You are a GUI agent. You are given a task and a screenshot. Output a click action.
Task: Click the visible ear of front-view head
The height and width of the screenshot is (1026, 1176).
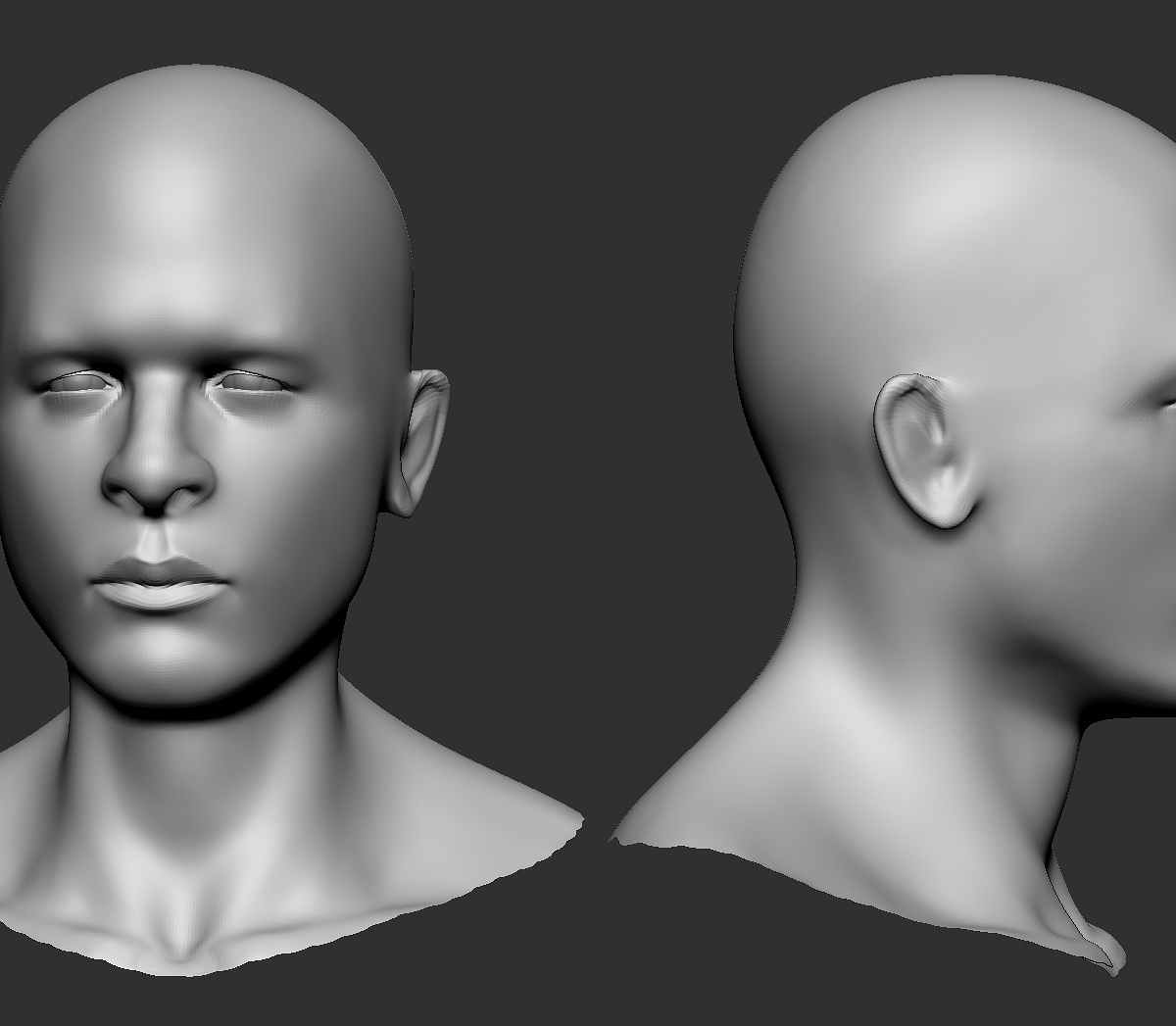click(419, 441)
